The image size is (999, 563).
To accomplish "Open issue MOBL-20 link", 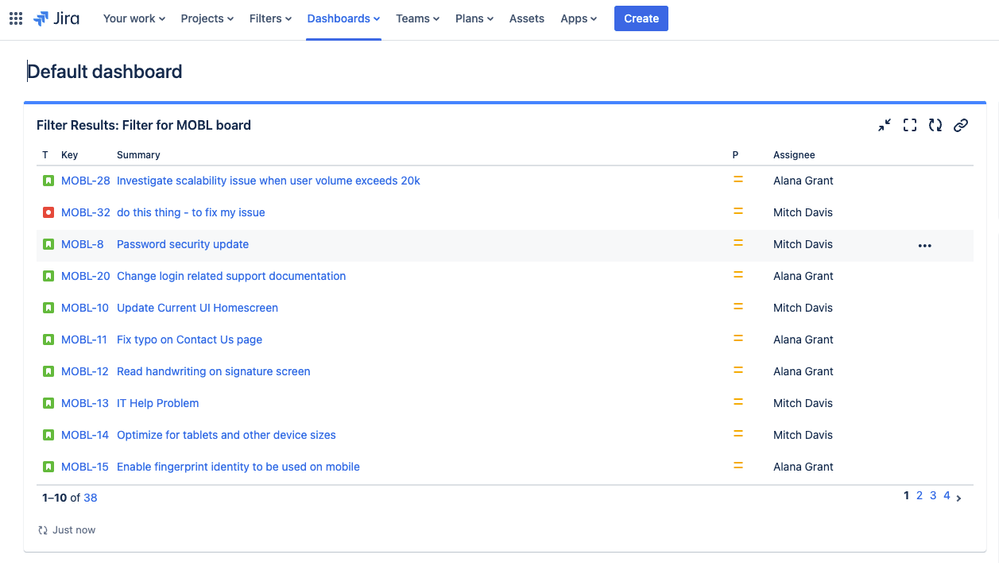I will click(85, 276).
